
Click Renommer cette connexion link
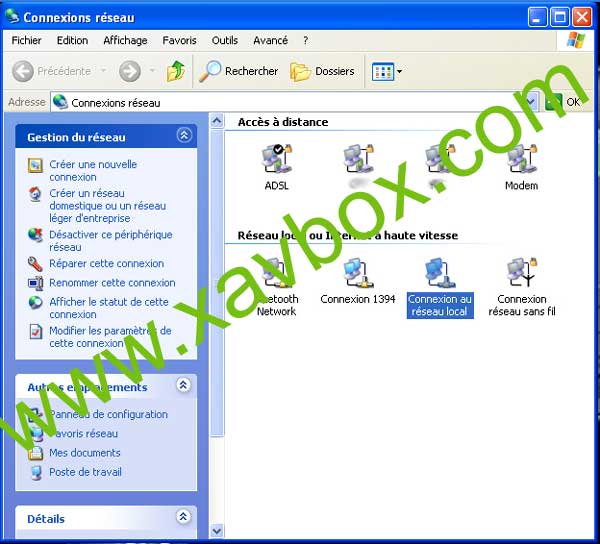click(112, 283)
